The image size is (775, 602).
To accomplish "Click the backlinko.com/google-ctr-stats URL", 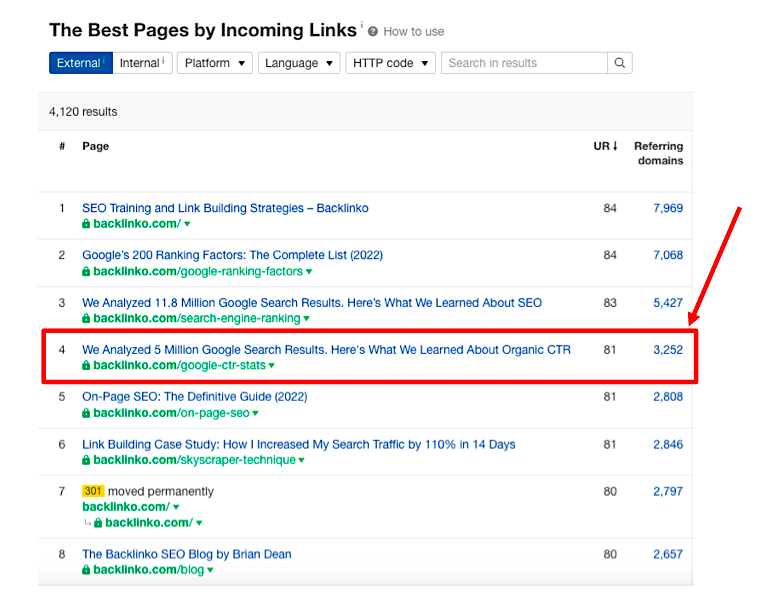I will (179, 366).
